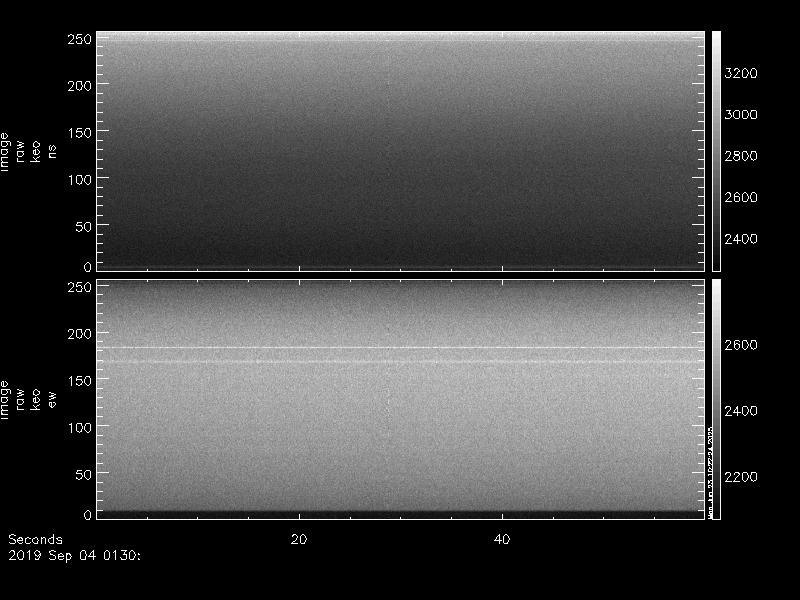Screen dimensions: 800x600
Task: Click the 50 tick label on ns keogram axis
Action: coord(83,227)
